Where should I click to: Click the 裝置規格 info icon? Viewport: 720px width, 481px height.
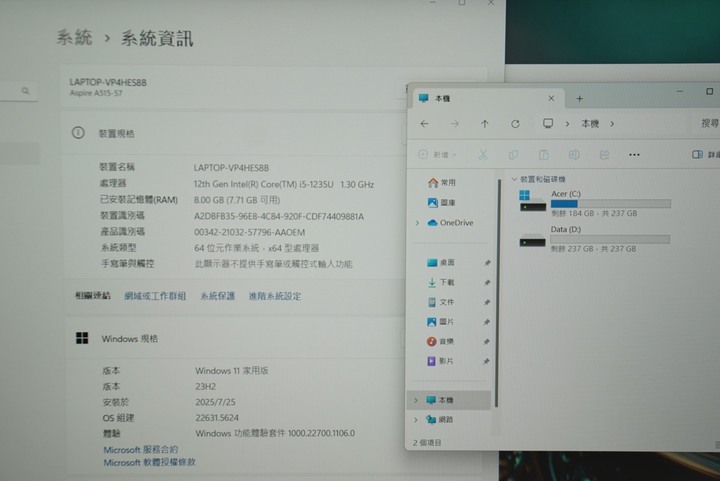click(78, 133)
